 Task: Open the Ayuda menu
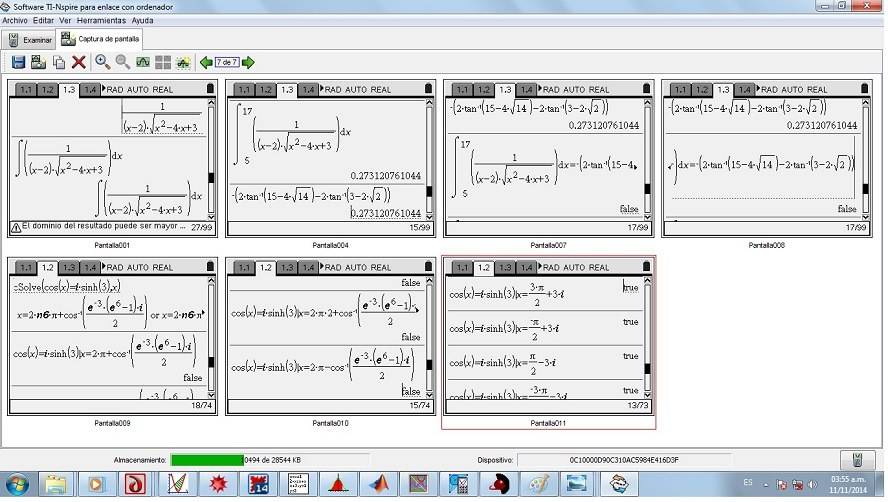coord(143,20)
